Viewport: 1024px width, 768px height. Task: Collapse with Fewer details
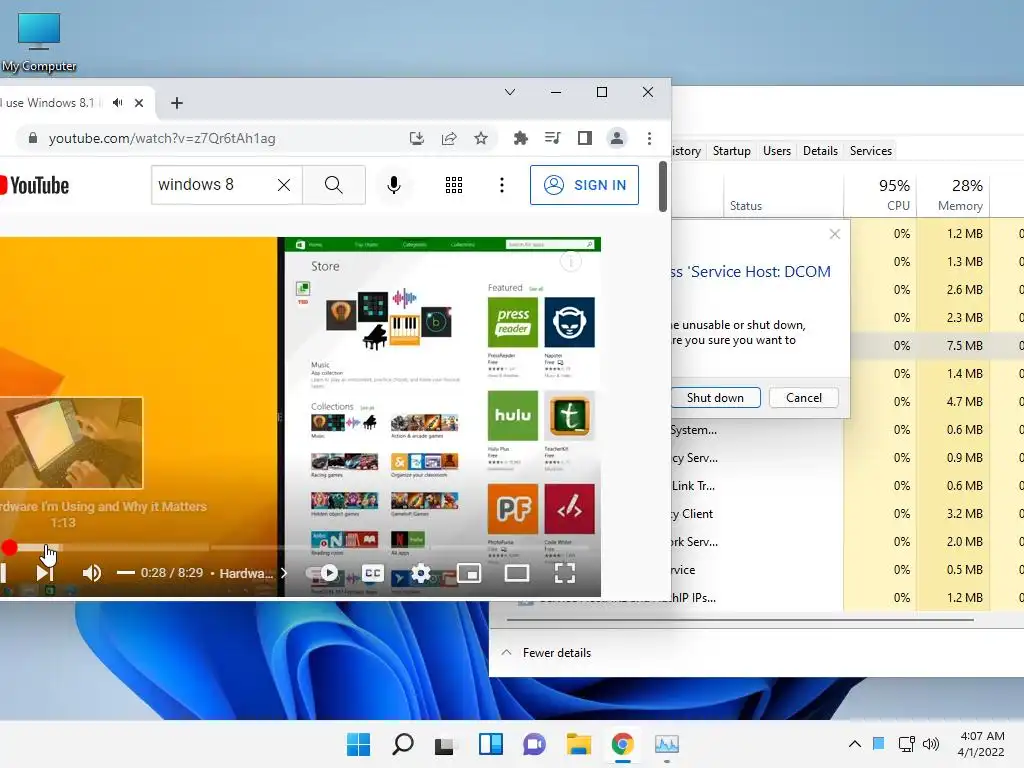point(546,652)
